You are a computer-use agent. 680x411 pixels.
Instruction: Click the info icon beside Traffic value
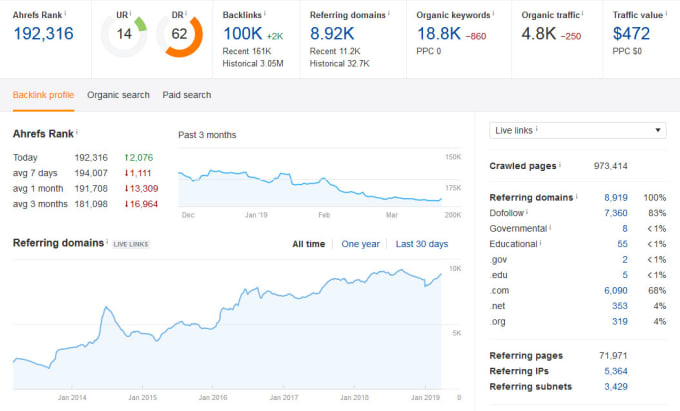coord(666,13)
